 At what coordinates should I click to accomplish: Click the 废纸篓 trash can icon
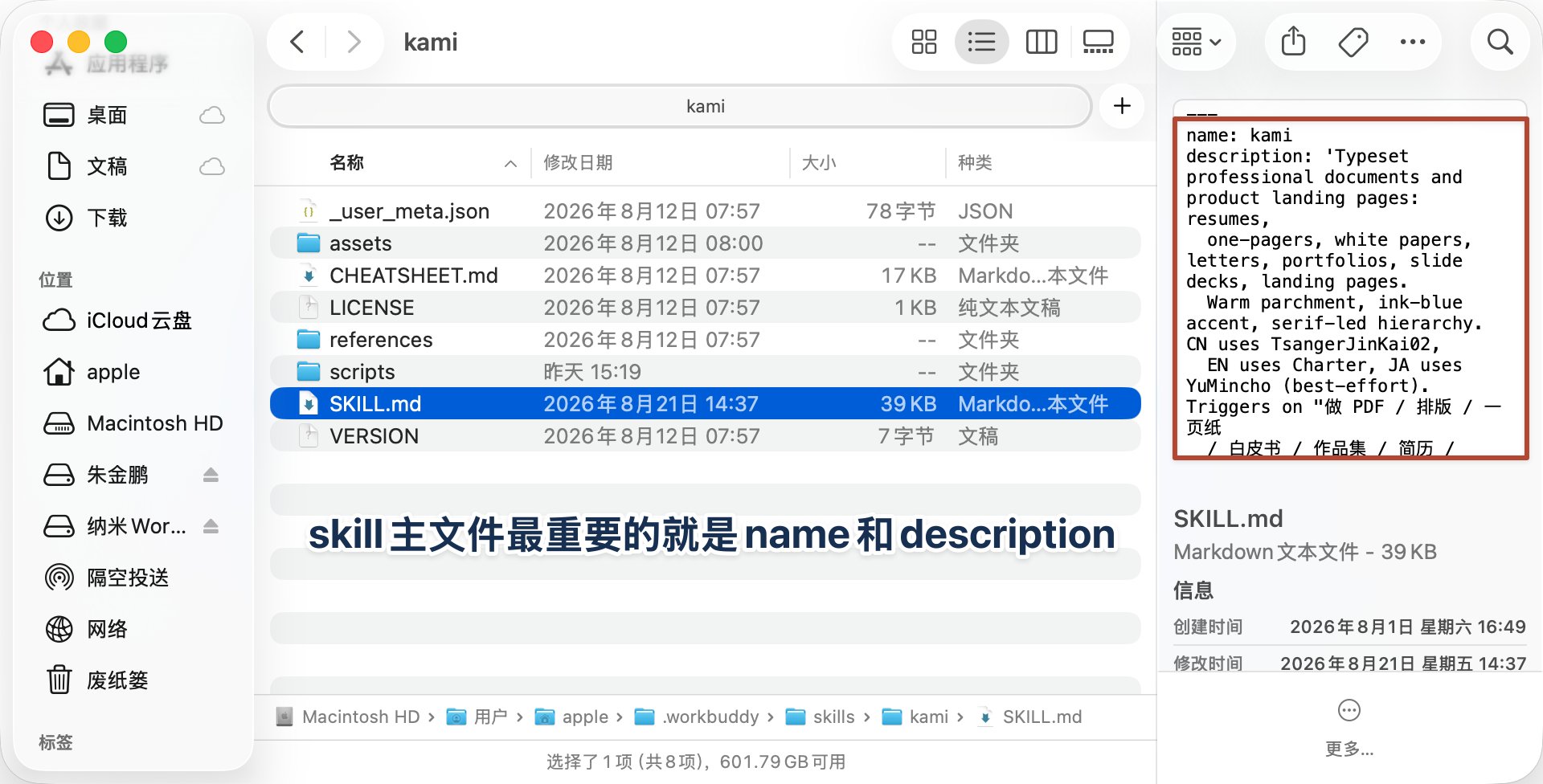click(59, 680)
